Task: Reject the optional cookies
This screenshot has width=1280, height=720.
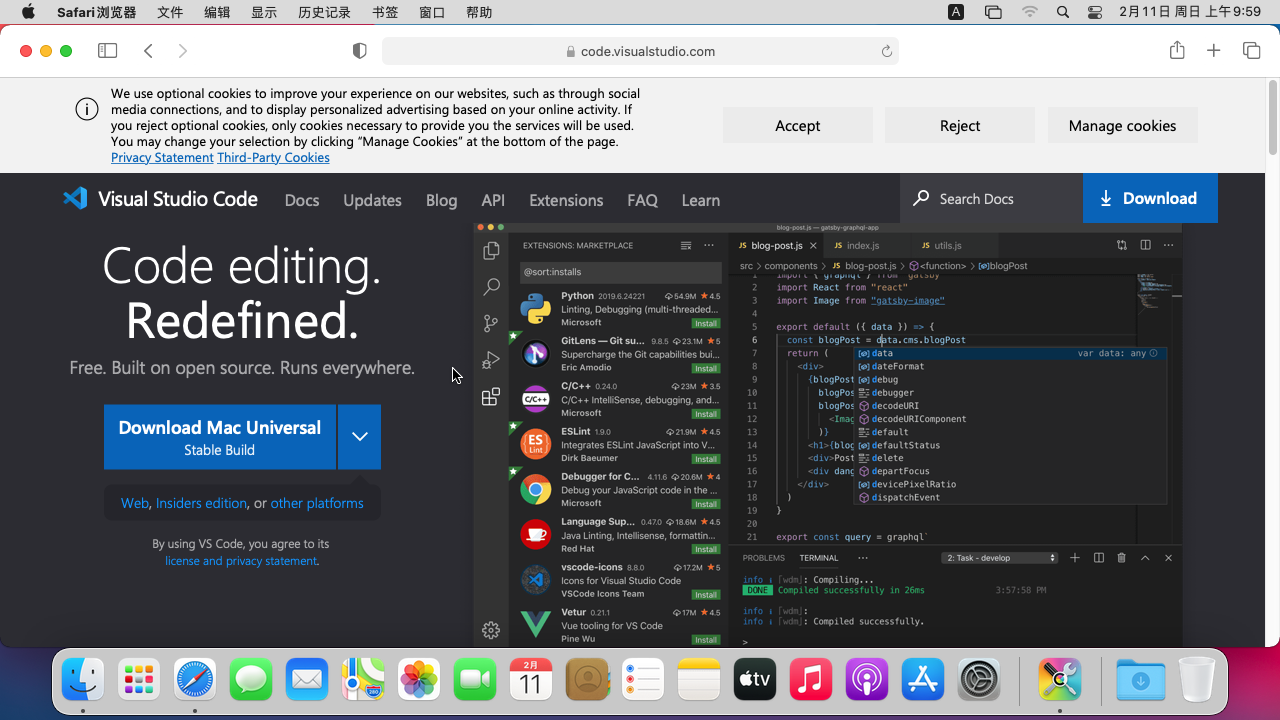Action: (960, 125)
